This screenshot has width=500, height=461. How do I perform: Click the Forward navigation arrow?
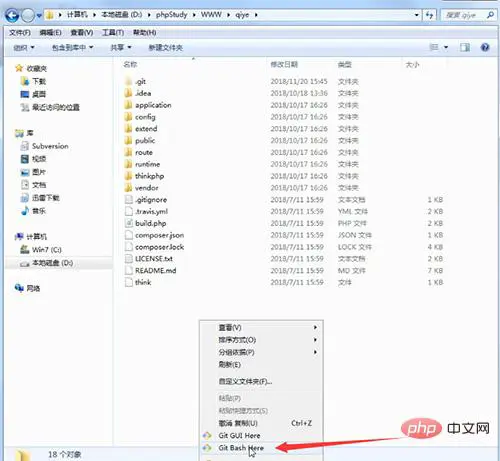[28, 15]
